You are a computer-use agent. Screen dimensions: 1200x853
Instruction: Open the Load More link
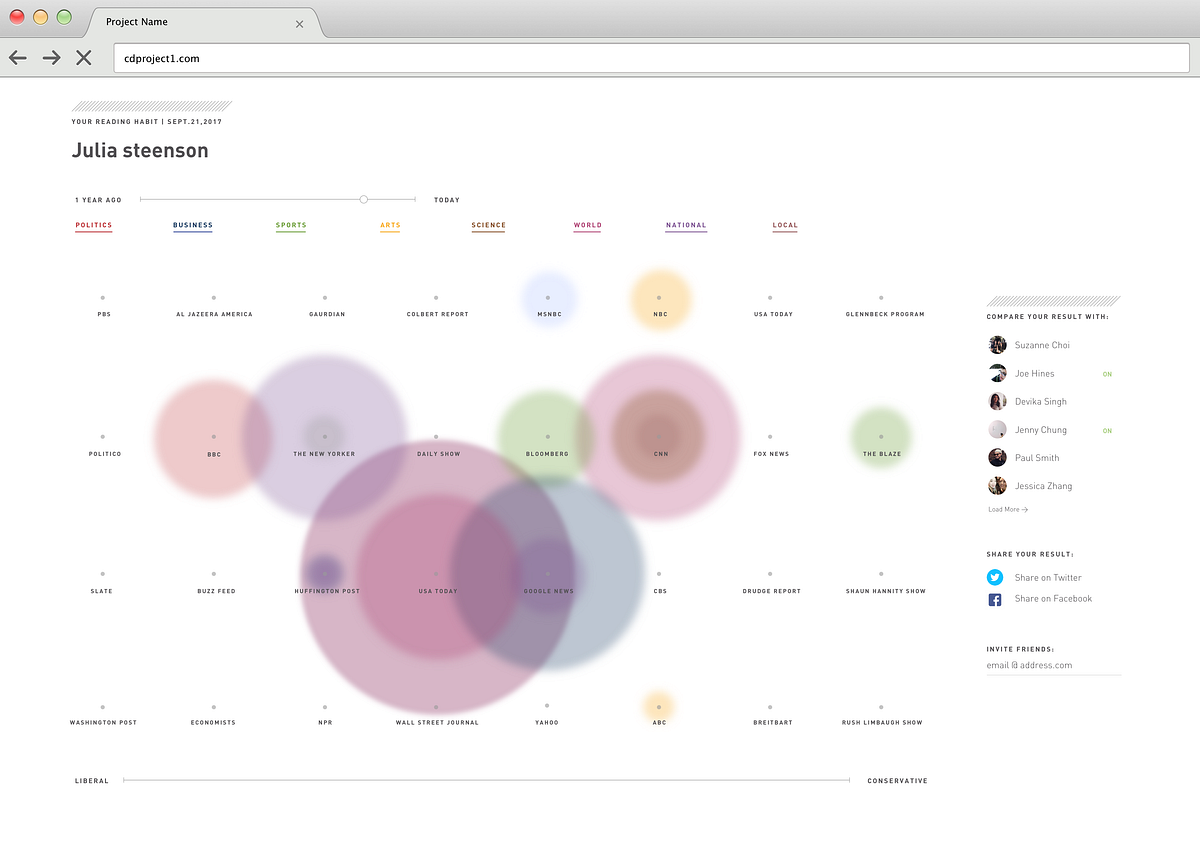coord(1008,510)
